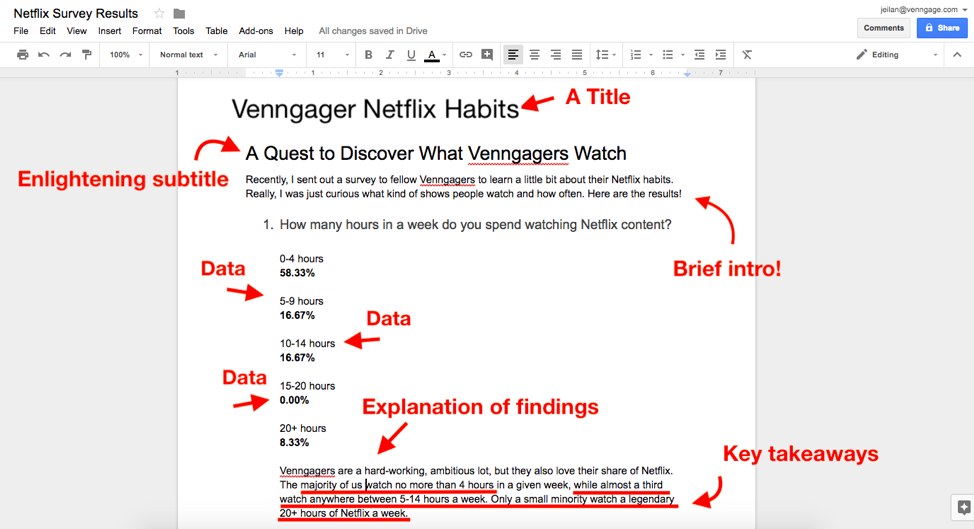Click the Comments button
The image size is (974, 529).
(x=883, y=28)
